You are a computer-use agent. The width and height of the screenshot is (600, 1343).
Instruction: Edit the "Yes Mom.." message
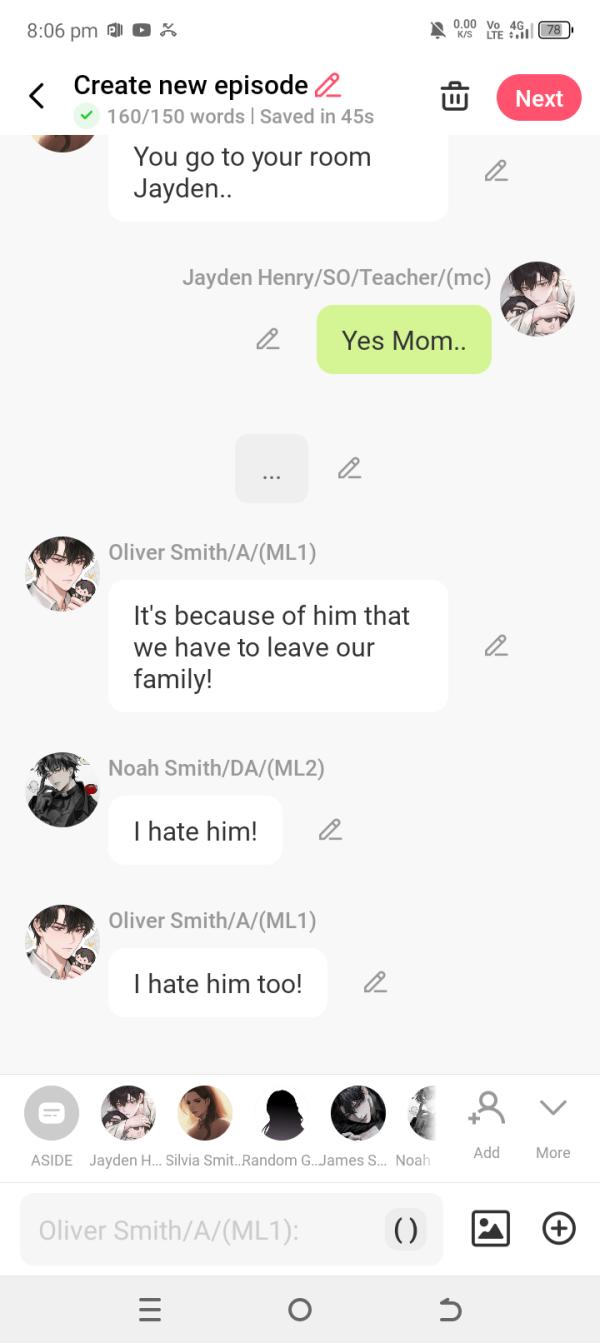click(x=267, y=340)
